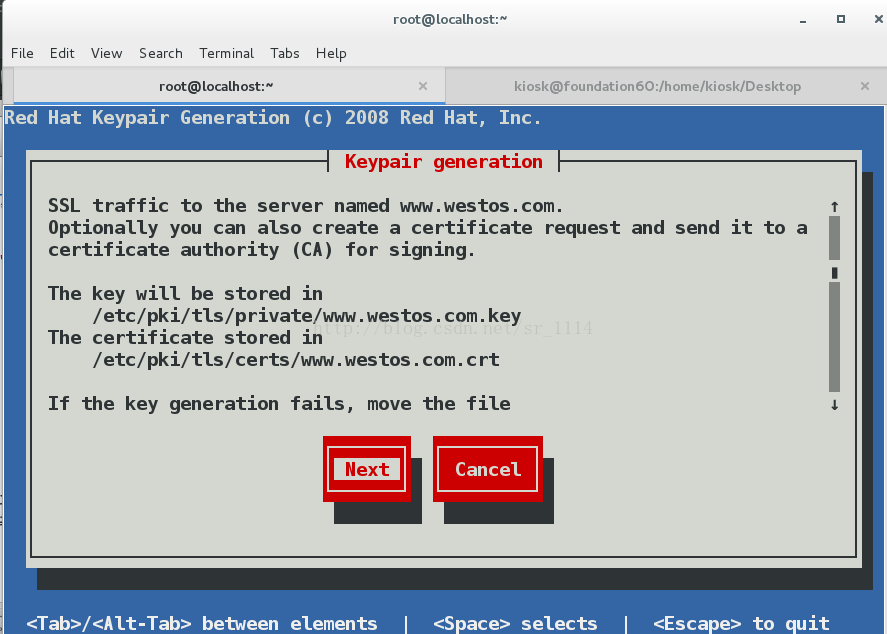The width and height of the screenshot is (887, 634).
Task: Open the Edit menu
Action: pyautogui.click(x=62, y=53)
